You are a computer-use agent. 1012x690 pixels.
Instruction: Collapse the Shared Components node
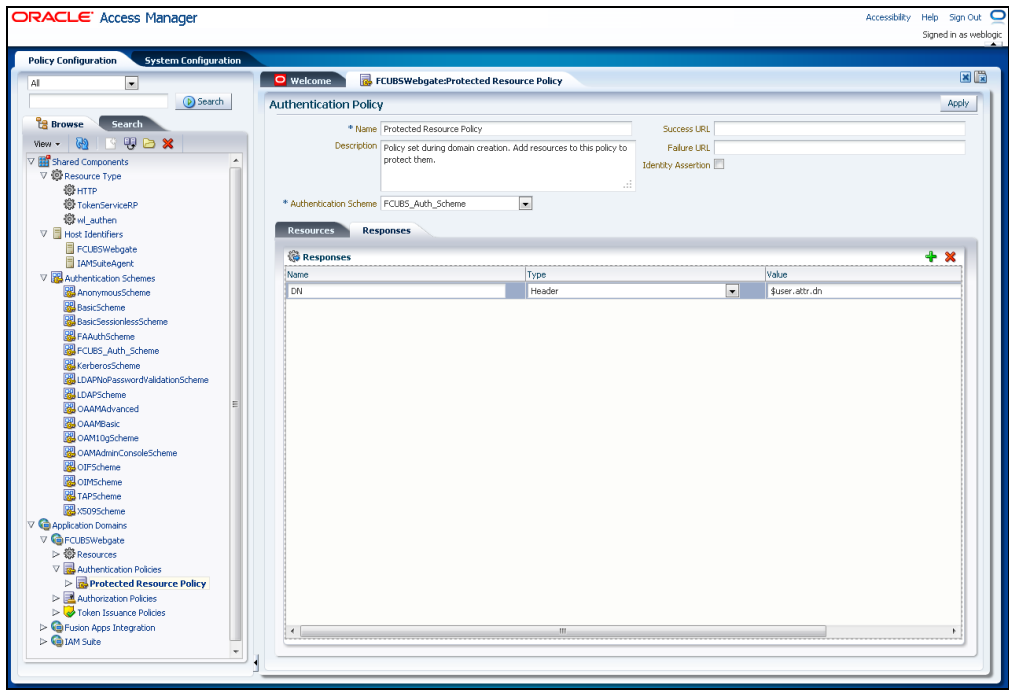[31, 161]
